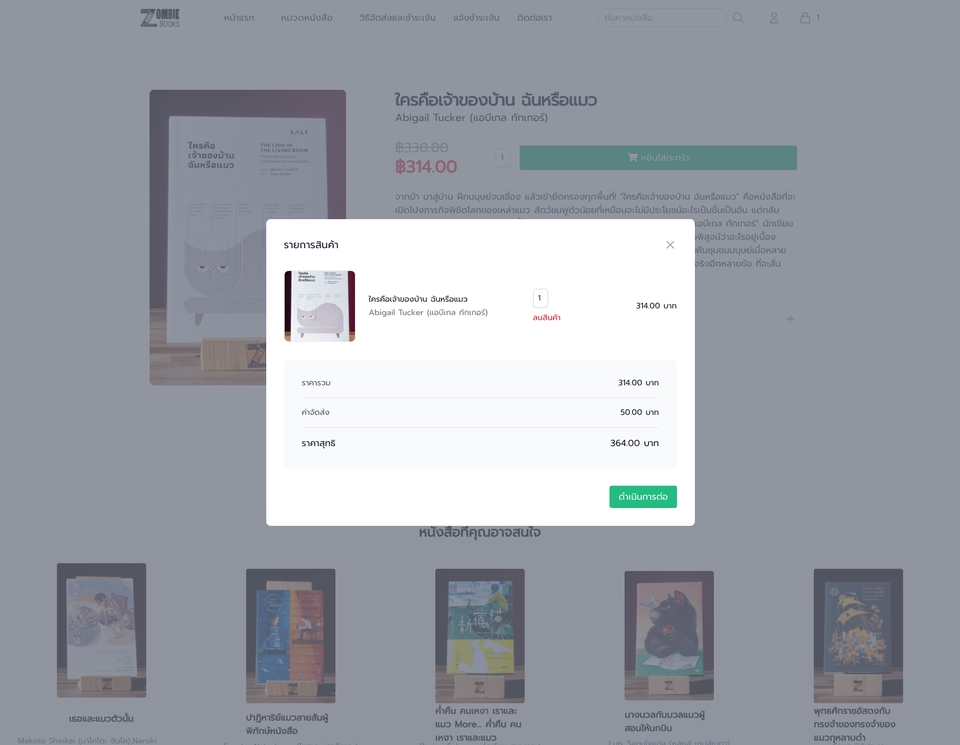Viewport: 960px width, 745px height.
Task: Click the quantity box in the cart modal
Action: click(540, 298)
